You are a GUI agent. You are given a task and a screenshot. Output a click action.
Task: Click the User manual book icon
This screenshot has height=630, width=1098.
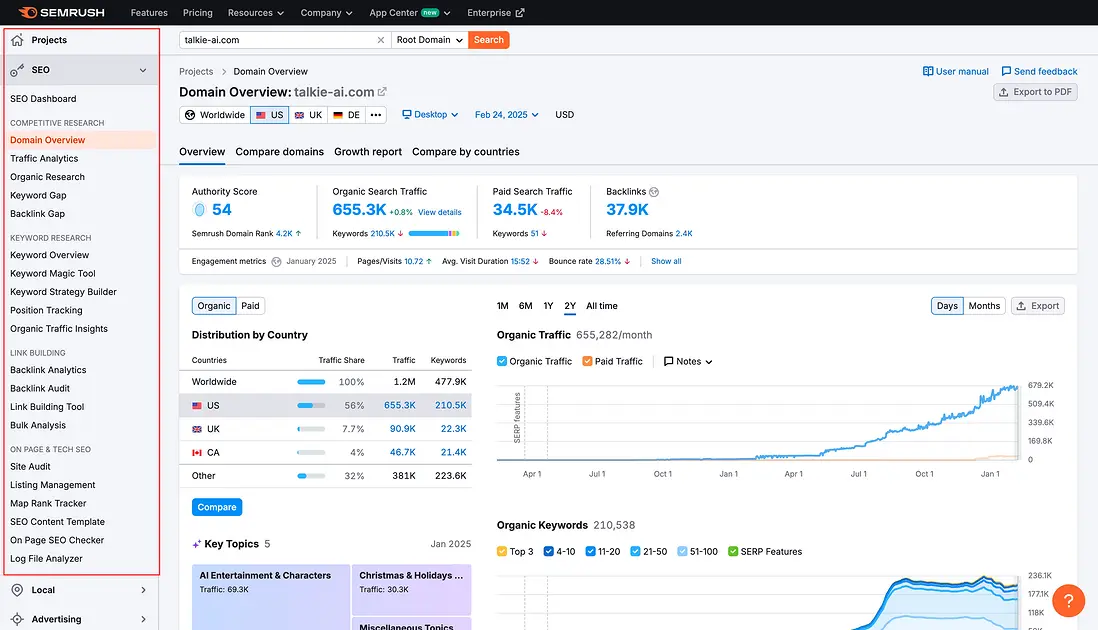point(928,72)
